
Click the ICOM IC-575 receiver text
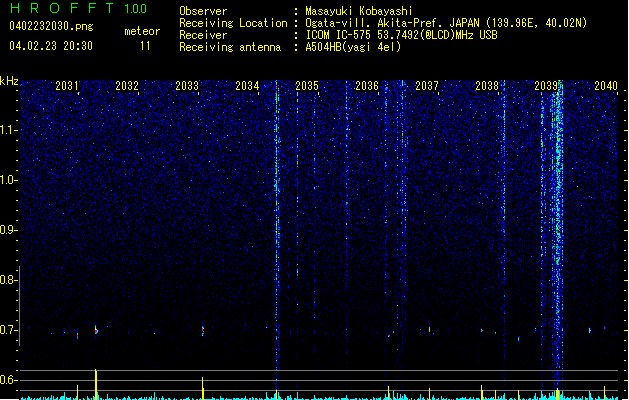tap(401, 35)
